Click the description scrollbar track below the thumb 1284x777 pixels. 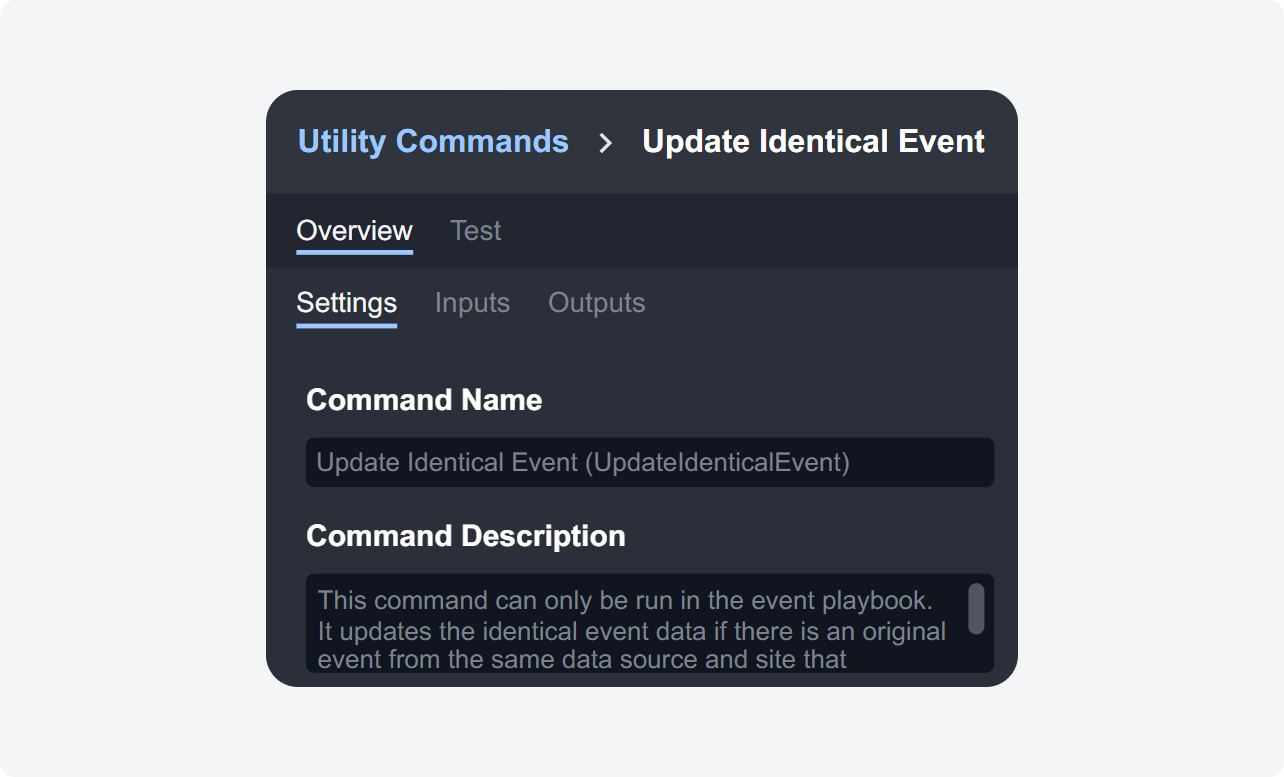(x=976, y=653)
